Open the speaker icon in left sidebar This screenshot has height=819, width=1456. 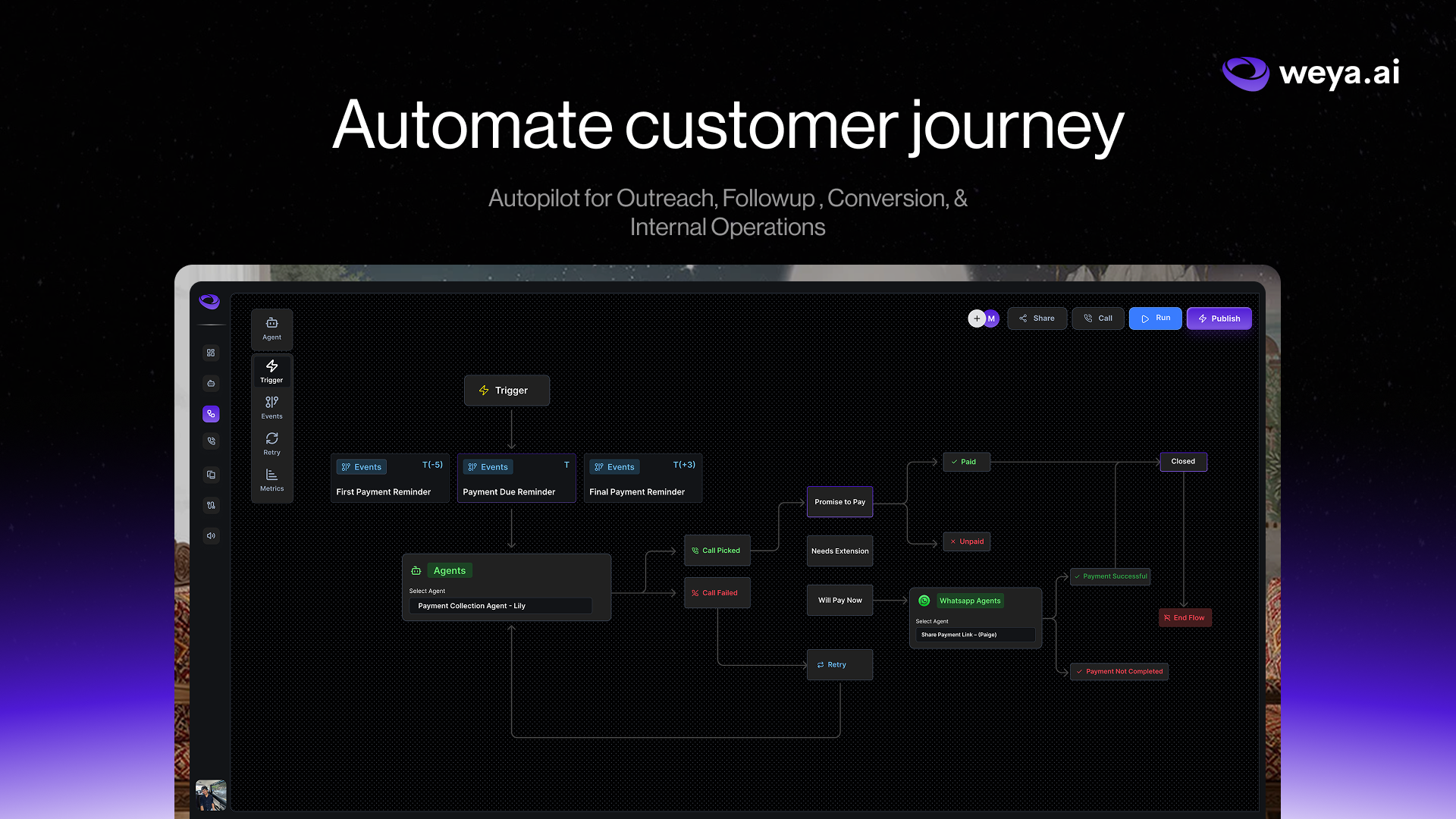pyautogui.click(x=211, y=535)
